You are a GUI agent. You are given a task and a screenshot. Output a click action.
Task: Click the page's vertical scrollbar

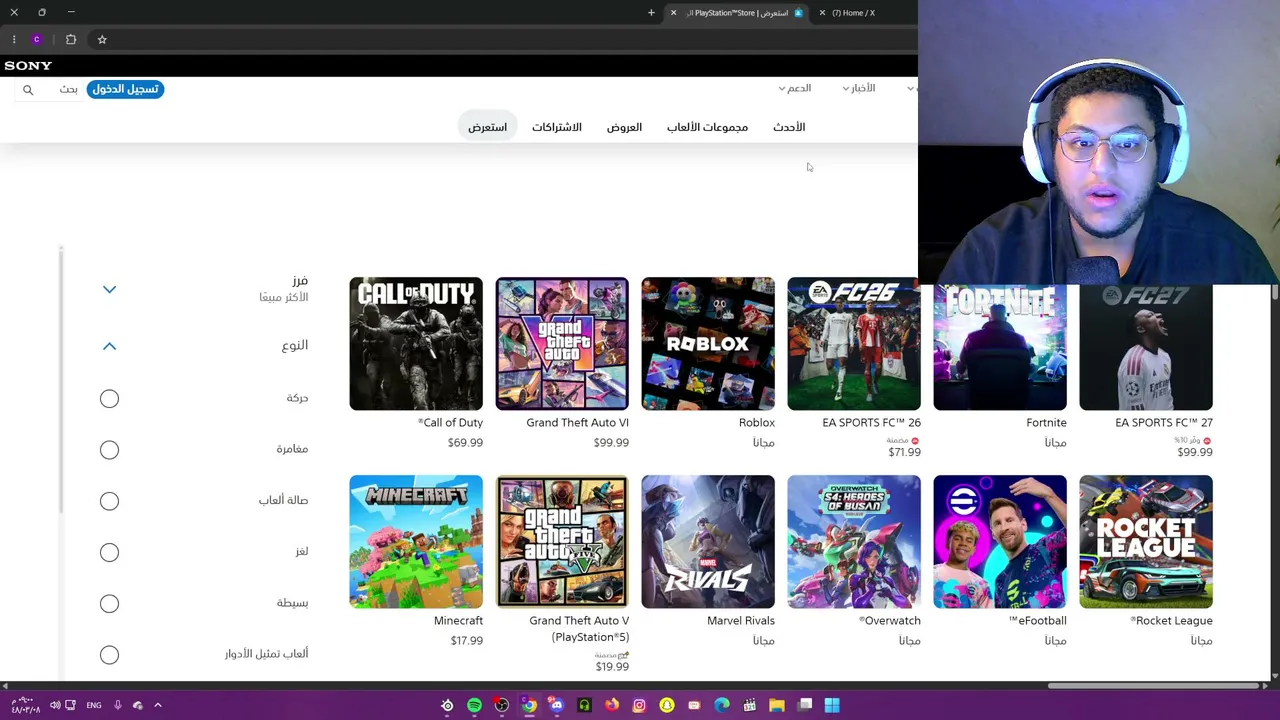click(1275, 292)
